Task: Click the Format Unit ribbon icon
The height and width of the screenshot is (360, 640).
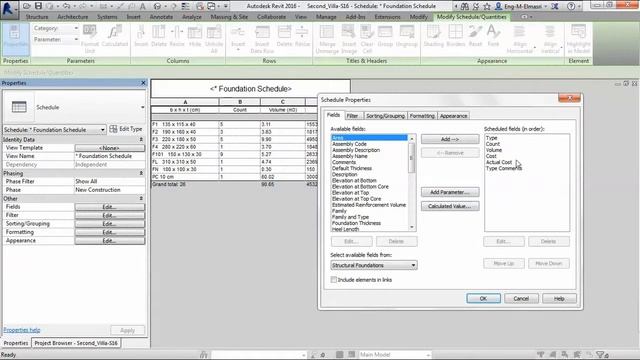Action: coord(90,39)
